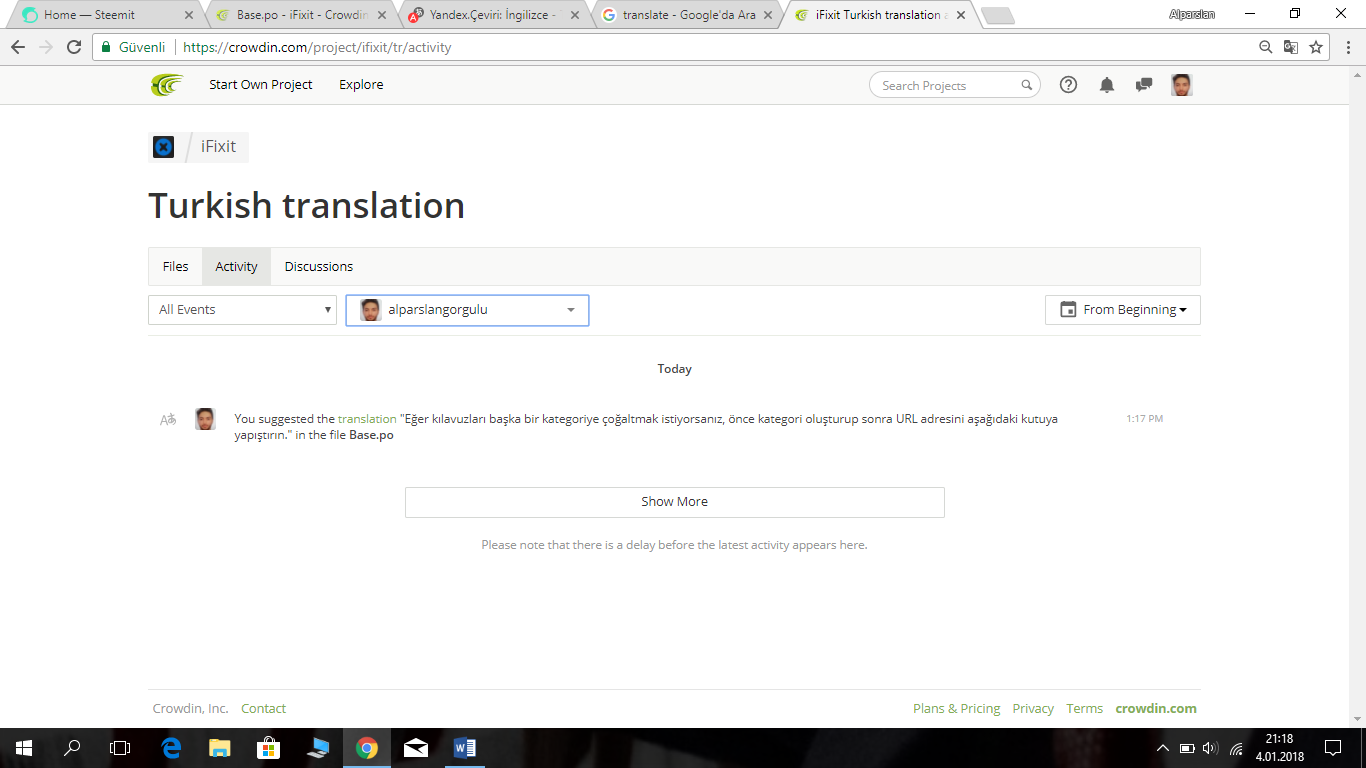Open the Terms footer link
Image resolution: width=1366 pixels, height=768 pixels.
point(1084,709)
